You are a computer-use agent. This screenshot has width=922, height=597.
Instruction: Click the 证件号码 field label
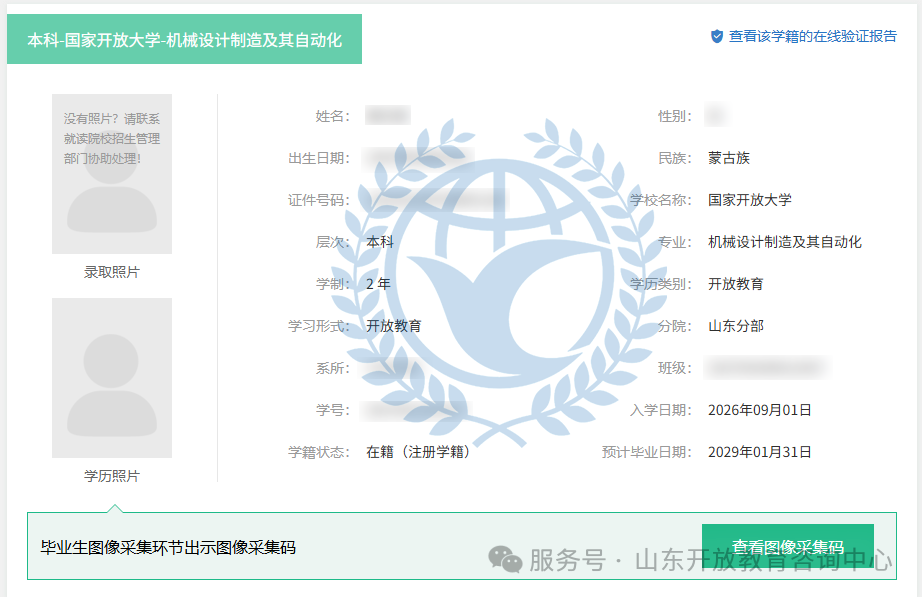coord(319,200)
